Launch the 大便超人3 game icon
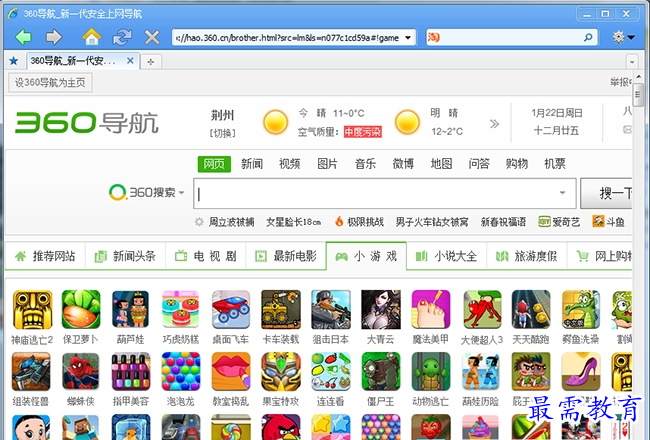This screenshot has height=440, width=650. [482, 310]
